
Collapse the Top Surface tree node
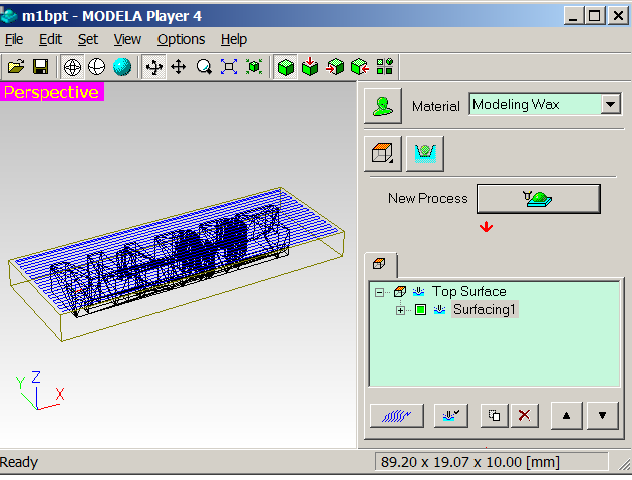tap(379, 292)
